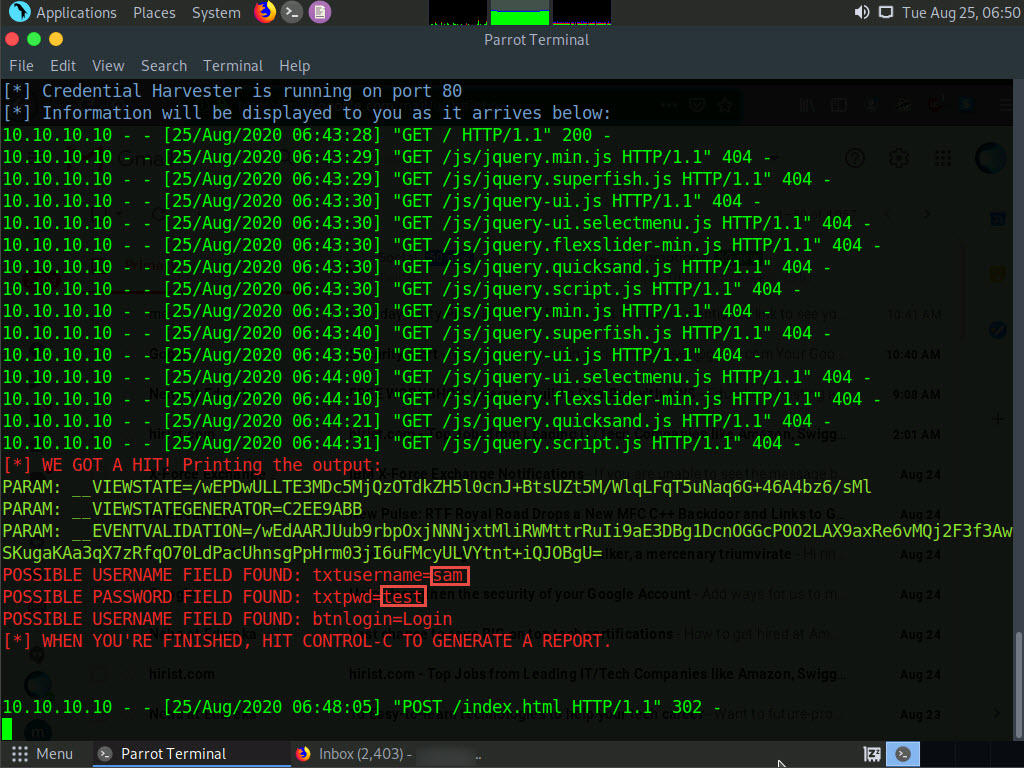Image resolution: width=1024 pixels, height=768 pixels.
Task: Click the green terminal cursor block
Action: point(7,729)
